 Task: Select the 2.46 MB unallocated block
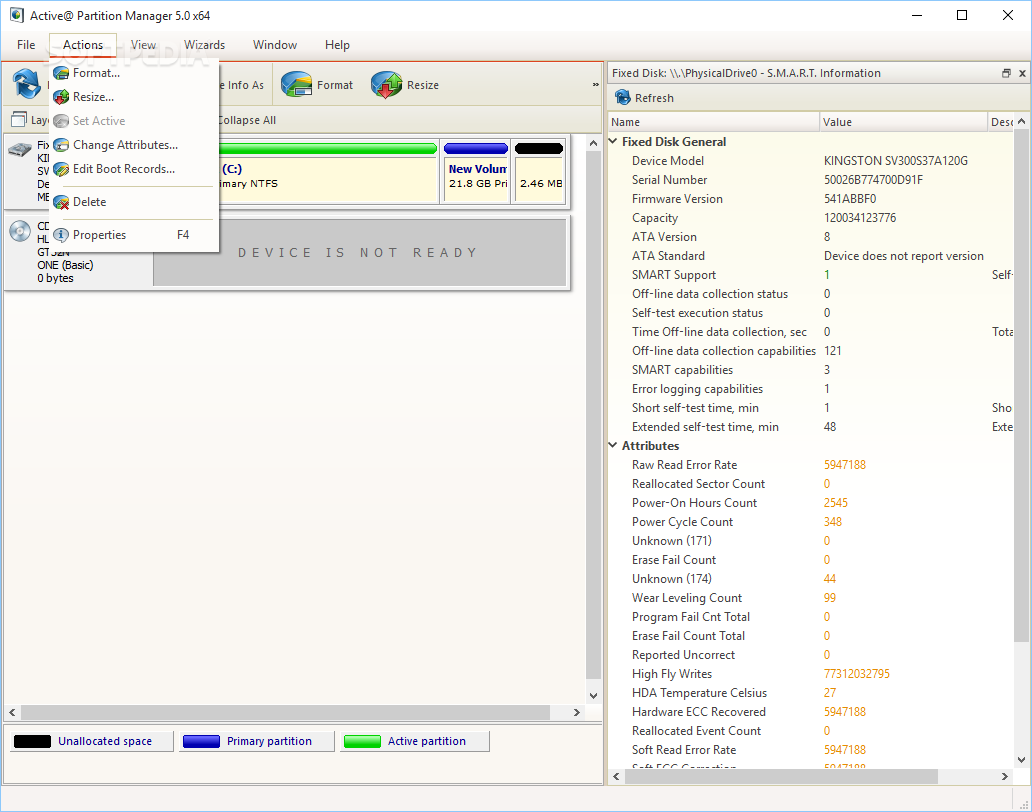(539, 171)
